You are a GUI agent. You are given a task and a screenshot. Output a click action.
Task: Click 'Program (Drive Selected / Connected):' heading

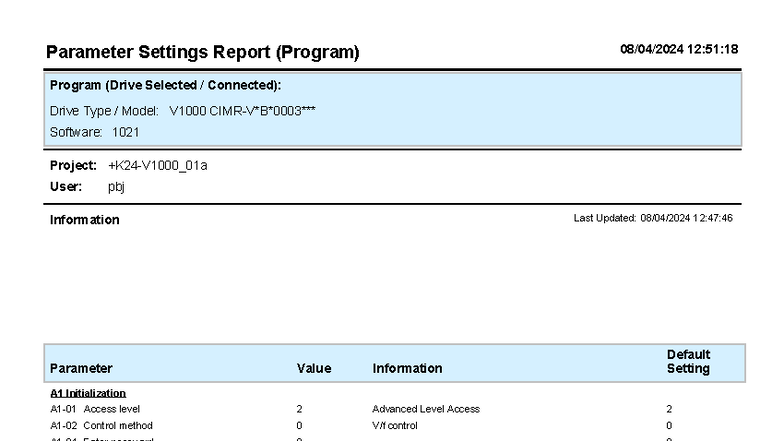tap(166, 86)
